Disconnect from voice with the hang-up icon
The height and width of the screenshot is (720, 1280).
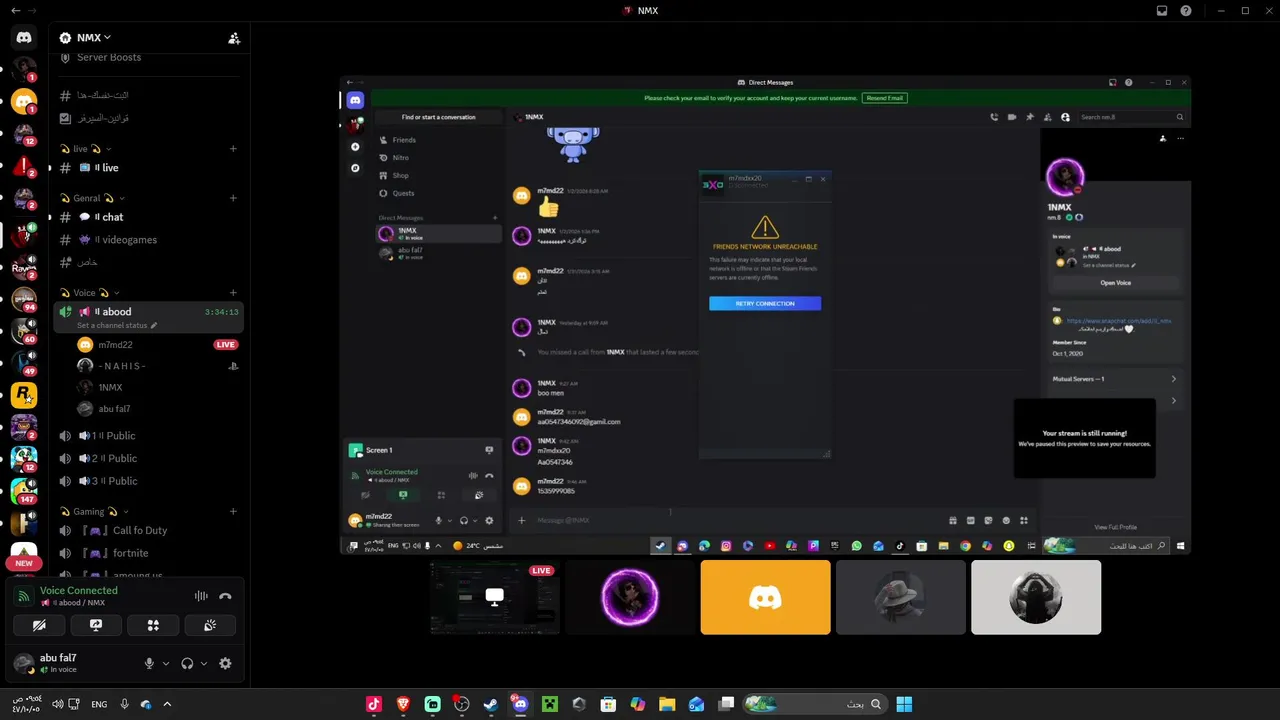point(225,596)
